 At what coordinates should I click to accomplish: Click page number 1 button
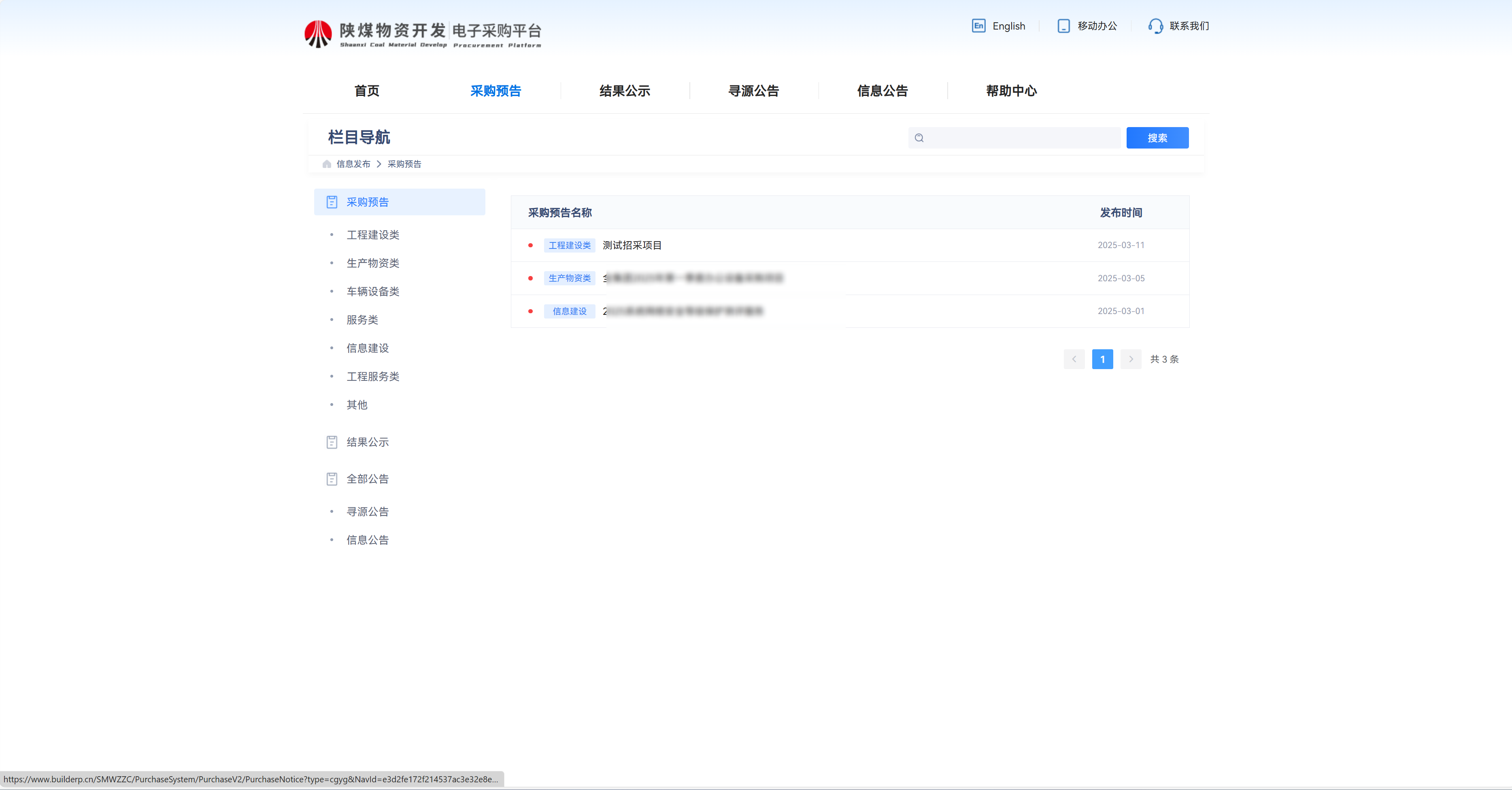pos(1102,359)
